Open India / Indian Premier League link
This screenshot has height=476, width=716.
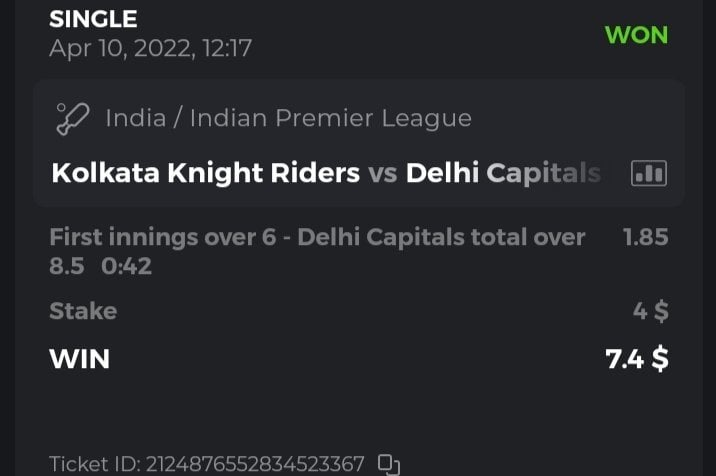(288, 118)
